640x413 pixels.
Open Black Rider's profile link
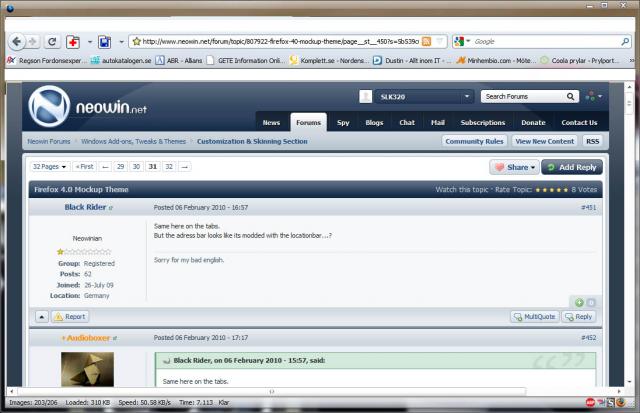(x=85, y=207)
